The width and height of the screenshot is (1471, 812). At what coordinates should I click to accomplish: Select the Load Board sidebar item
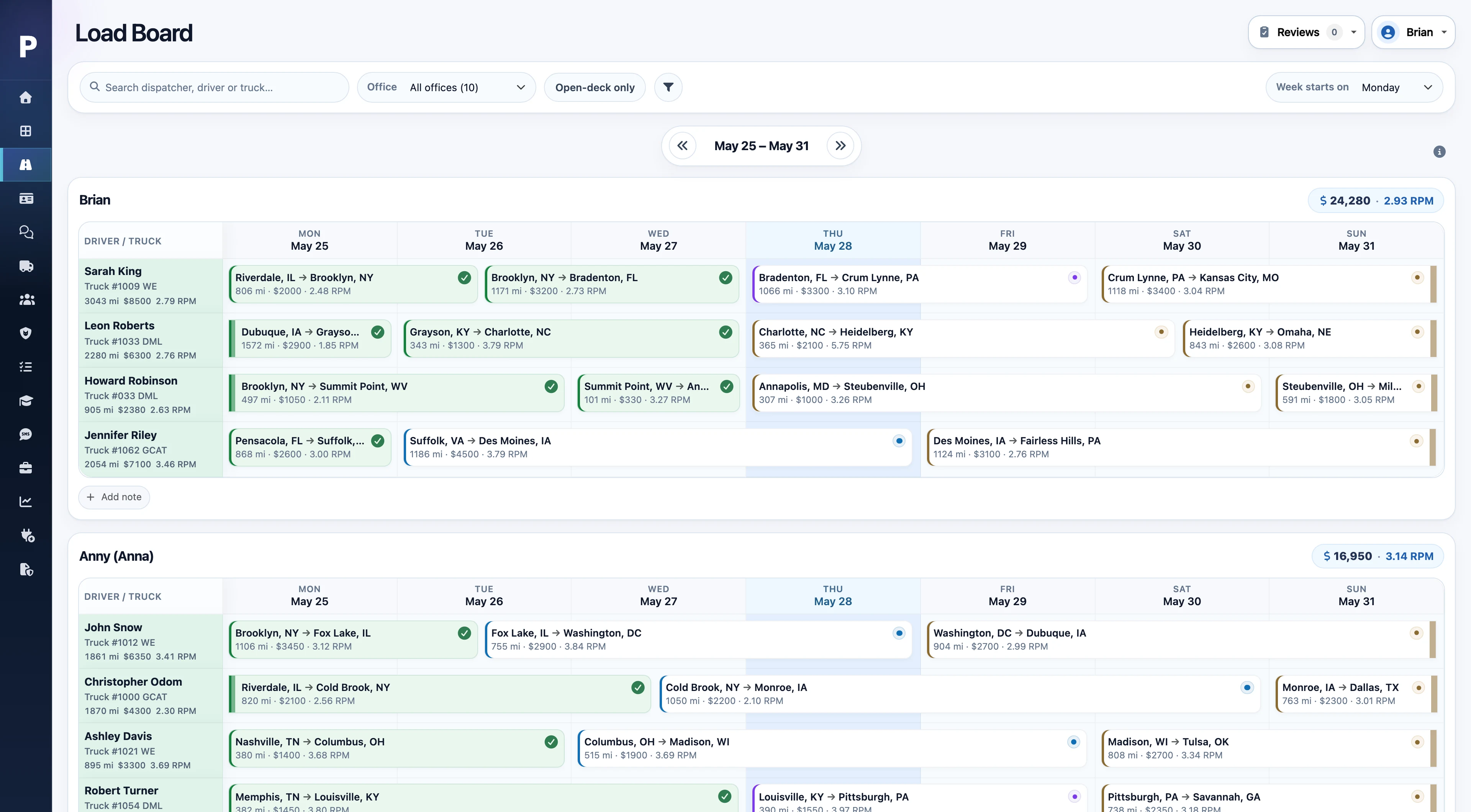pyautogui.click(x=26, y=164)
